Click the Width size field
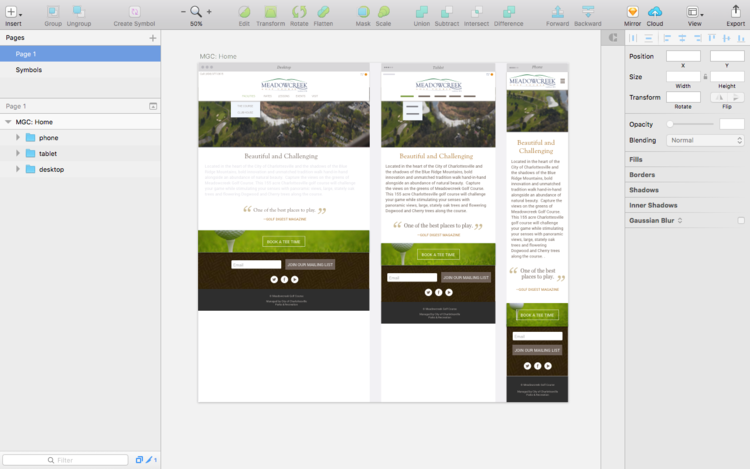The height and width of the screenshot is (469, 750). tap(683, 76)
